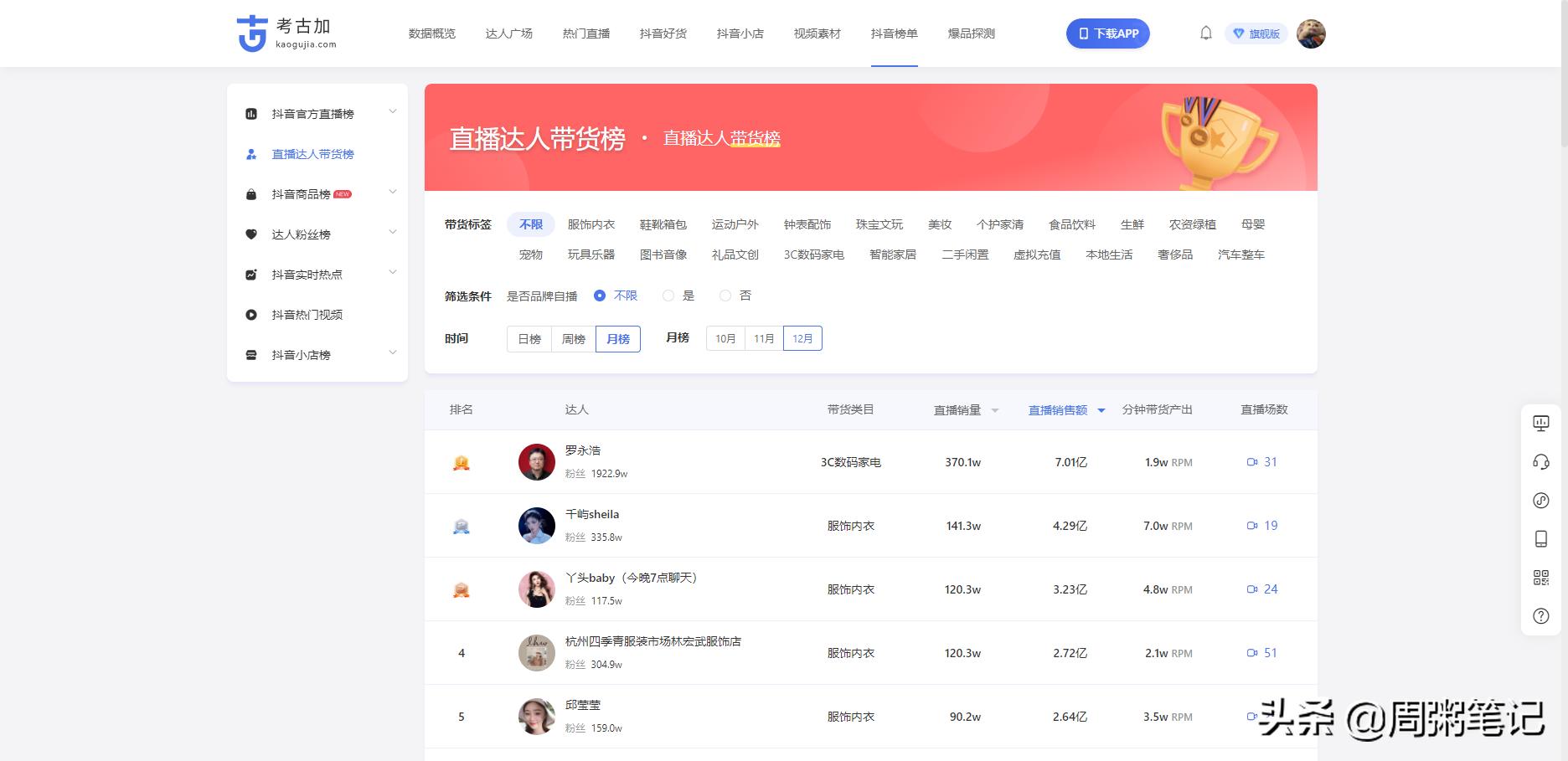The image size is (1568, 761).
Task: Filter by 3C数码家电 tag
Action: 814,255
